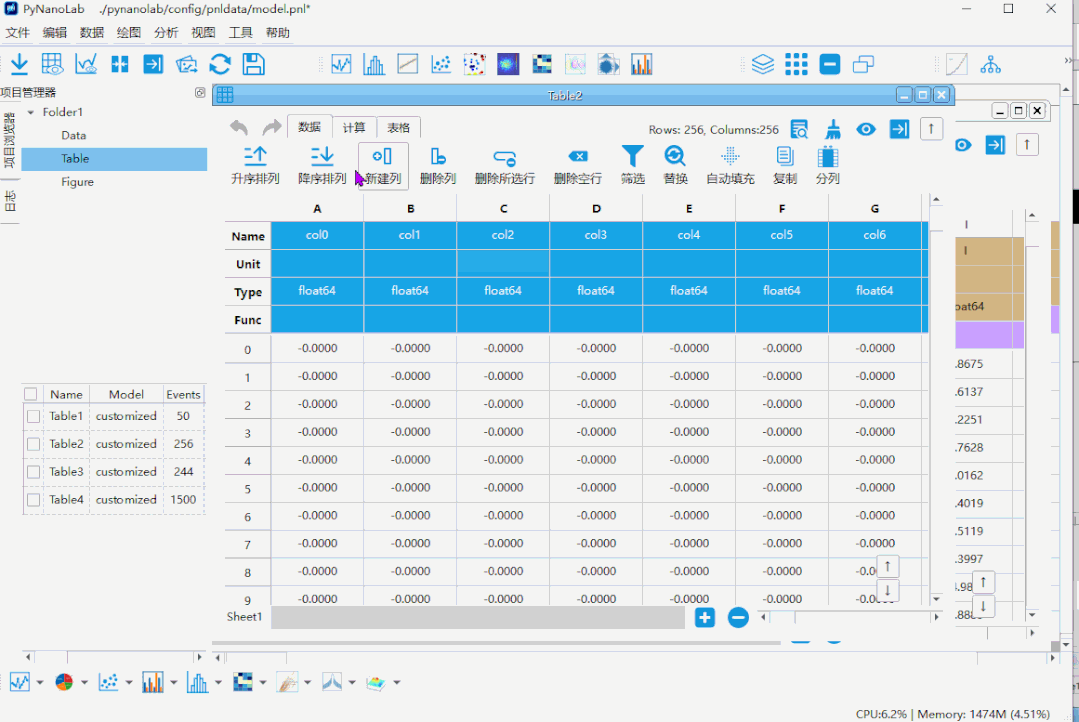Click the cascade windows icon
This screenshot has width=1079, height=722.
point(863,65)
